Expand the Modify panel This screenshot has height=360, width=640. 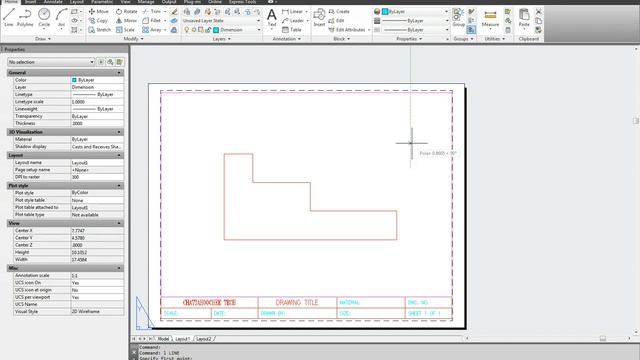tap(133, 39)
